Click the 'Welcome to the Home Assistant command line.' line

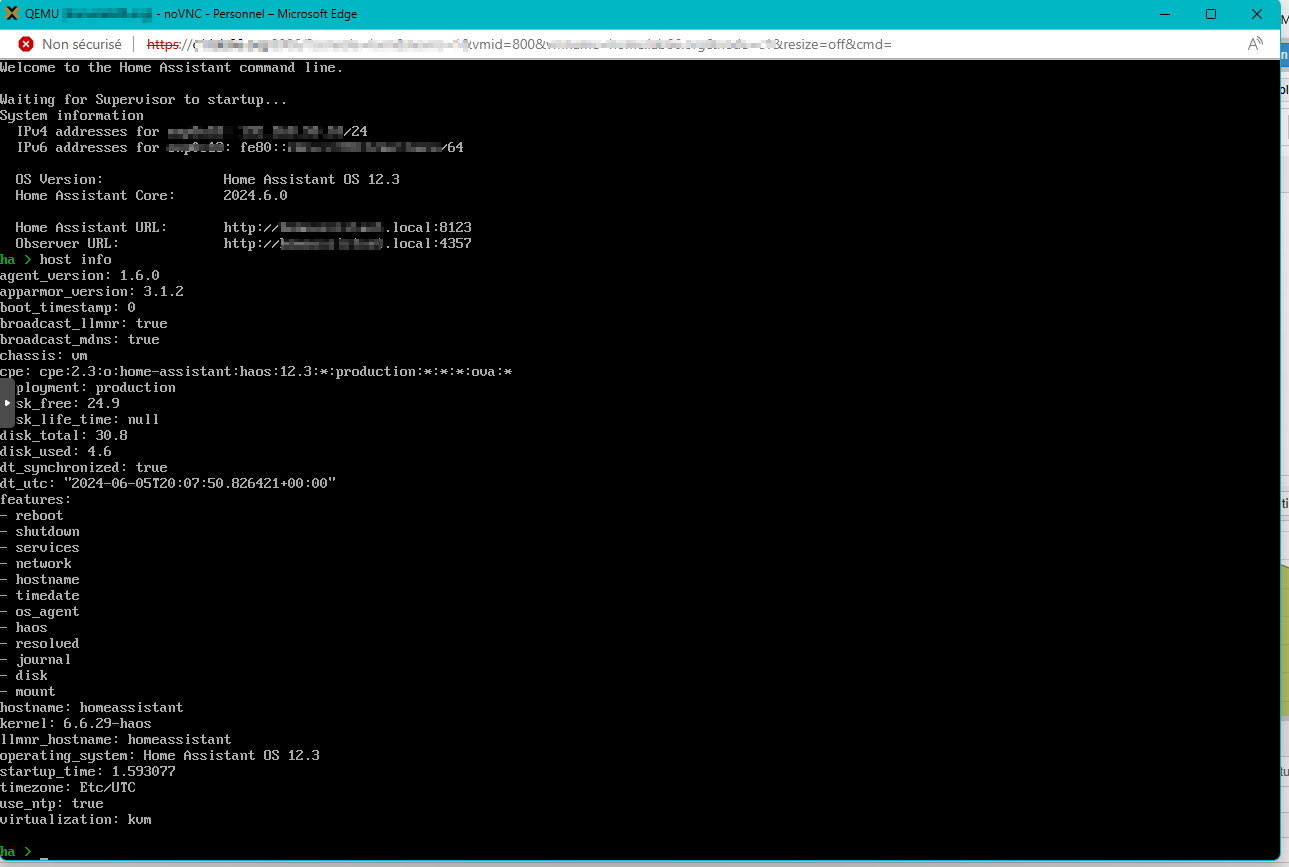tap(172, 68)
